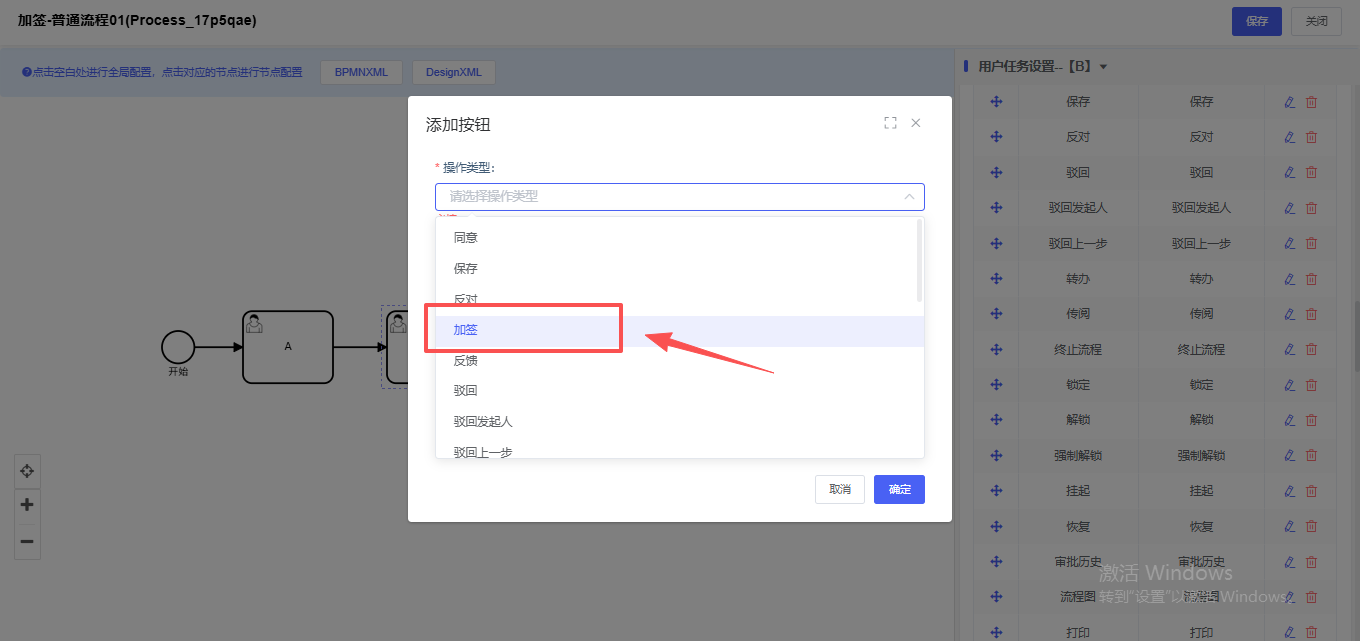Delete the 锁定 button row

pos(1311,385)
